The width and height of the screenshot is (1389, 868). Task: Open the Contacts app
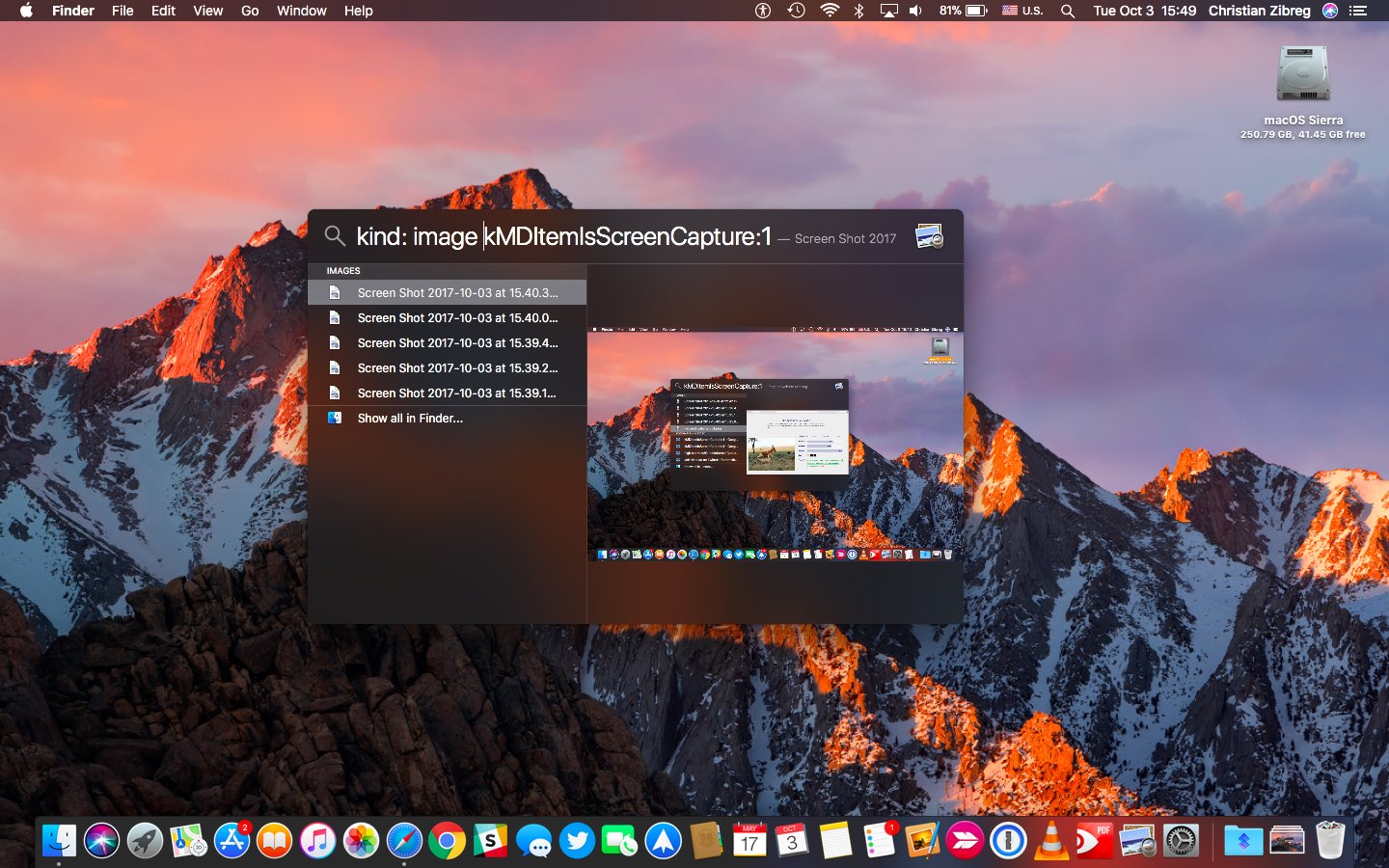coord(706,841)
